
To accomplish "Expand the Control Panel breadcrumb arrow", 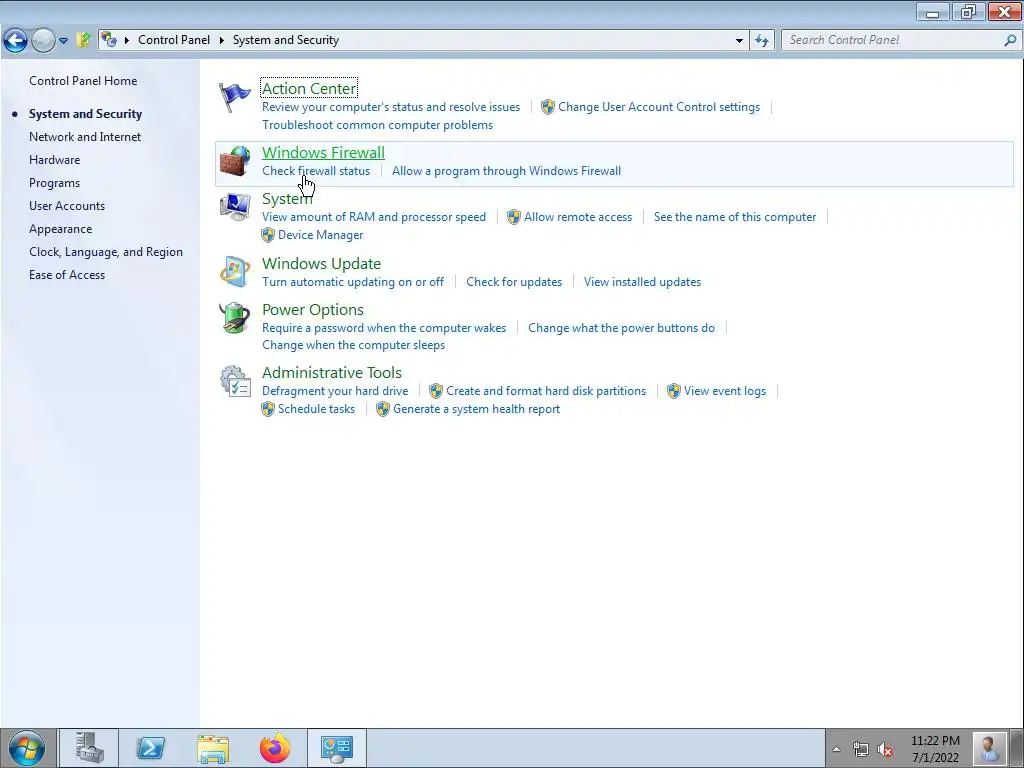I will 221,40.
